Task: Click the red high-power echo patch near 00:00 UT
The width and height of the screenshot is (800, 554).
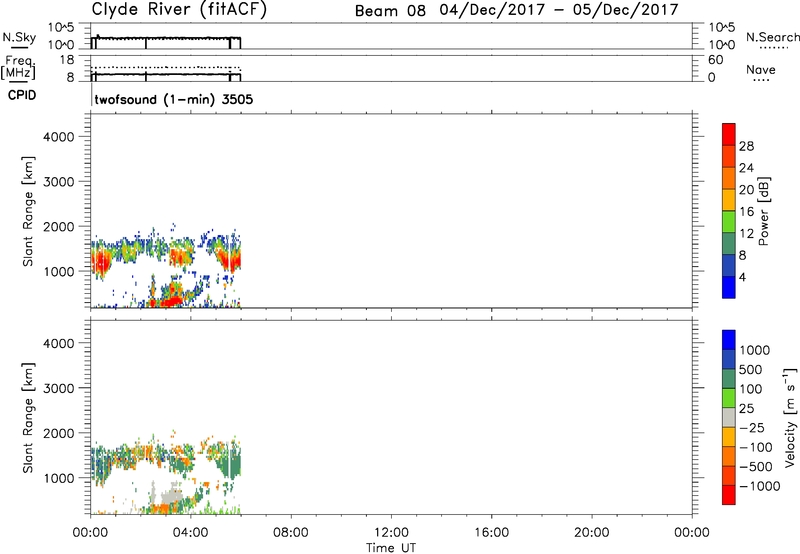Action: coord(101,262)
